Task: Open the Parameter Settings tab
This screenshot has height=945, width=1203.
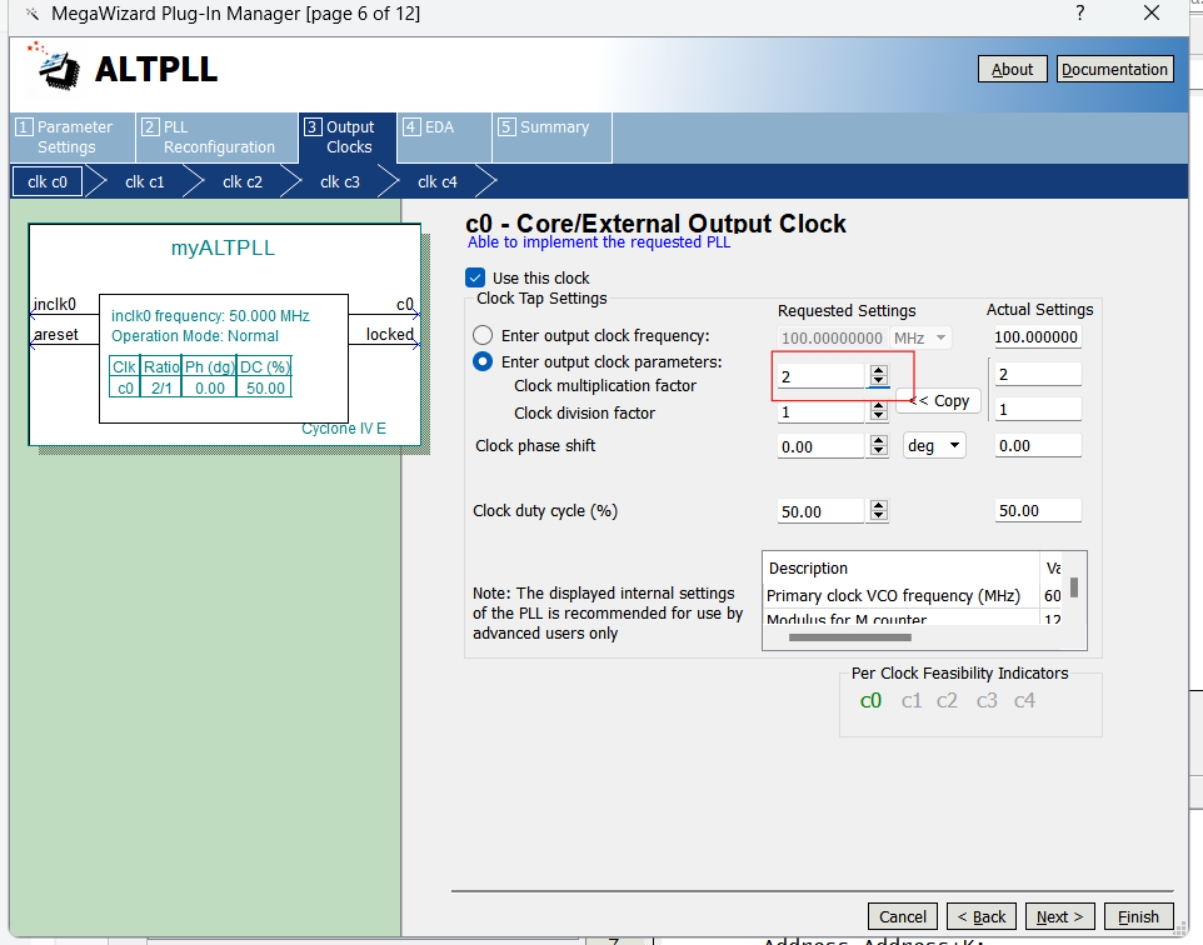Action: coord(71,137)
